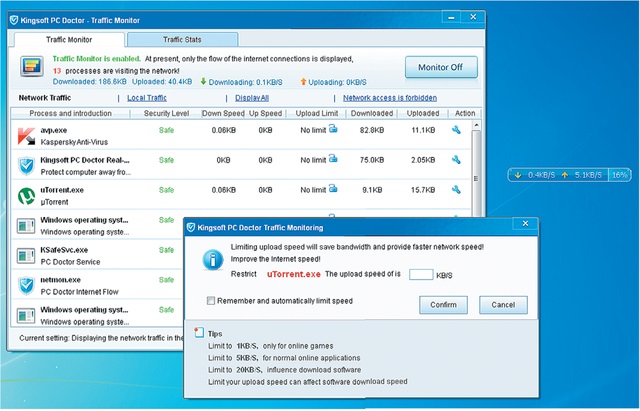
Task: Click the orange Uploading arrow icon
Action: point(303,82)
